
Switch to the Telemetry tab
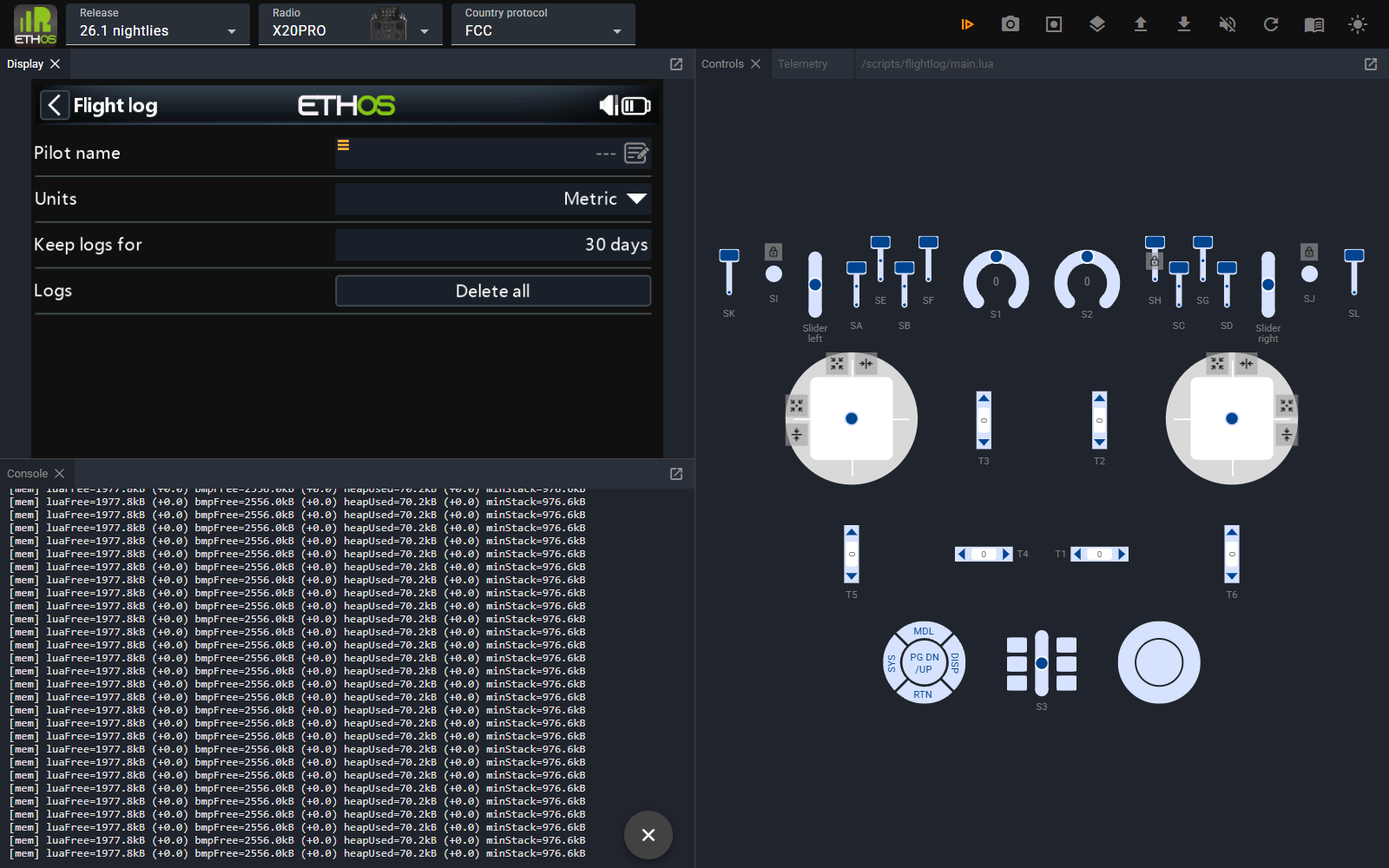[802, 64]
